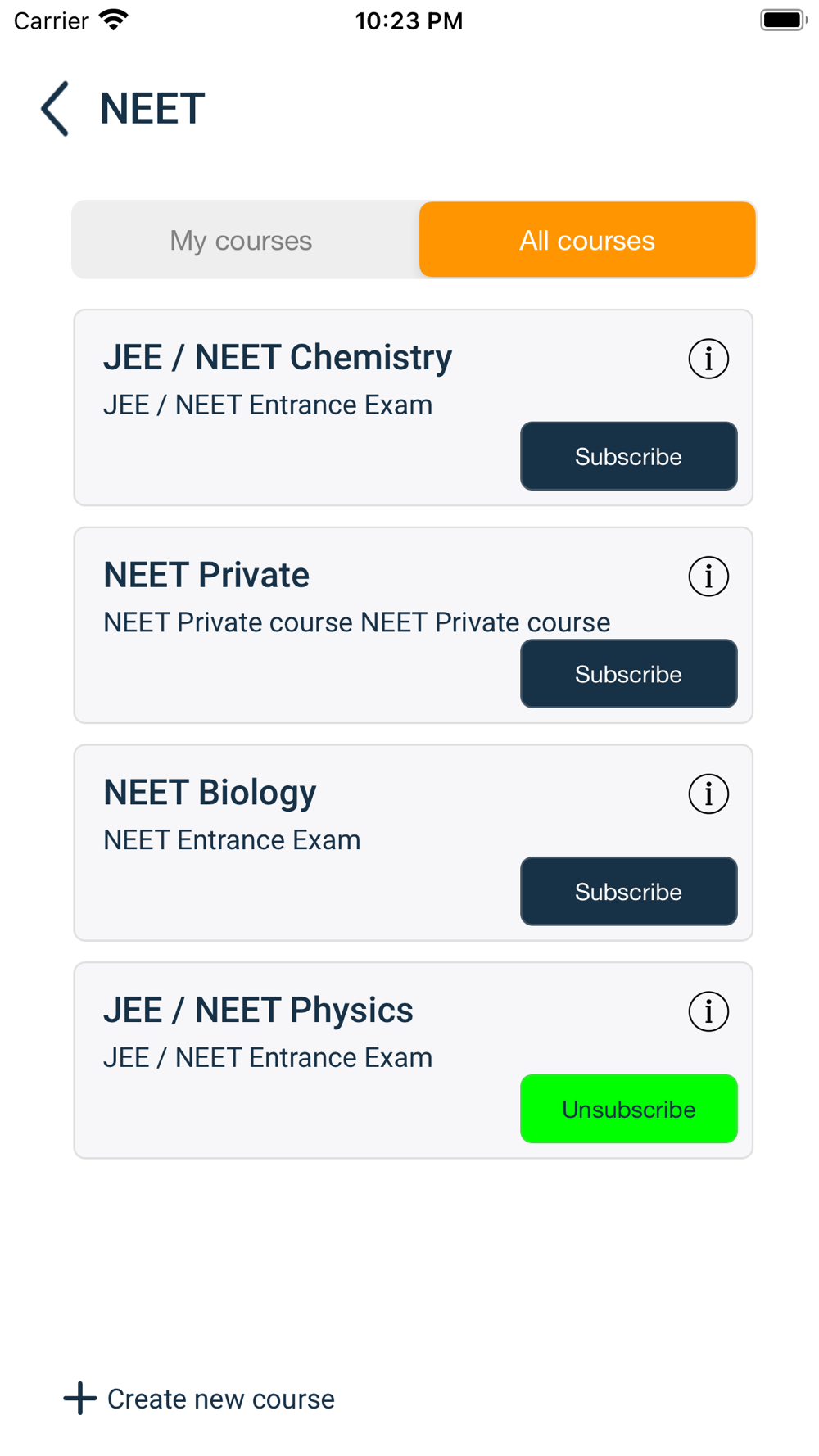Show info for NEET Biology course
This screenshot has width=819, height=1456.
tap(708, 794)
